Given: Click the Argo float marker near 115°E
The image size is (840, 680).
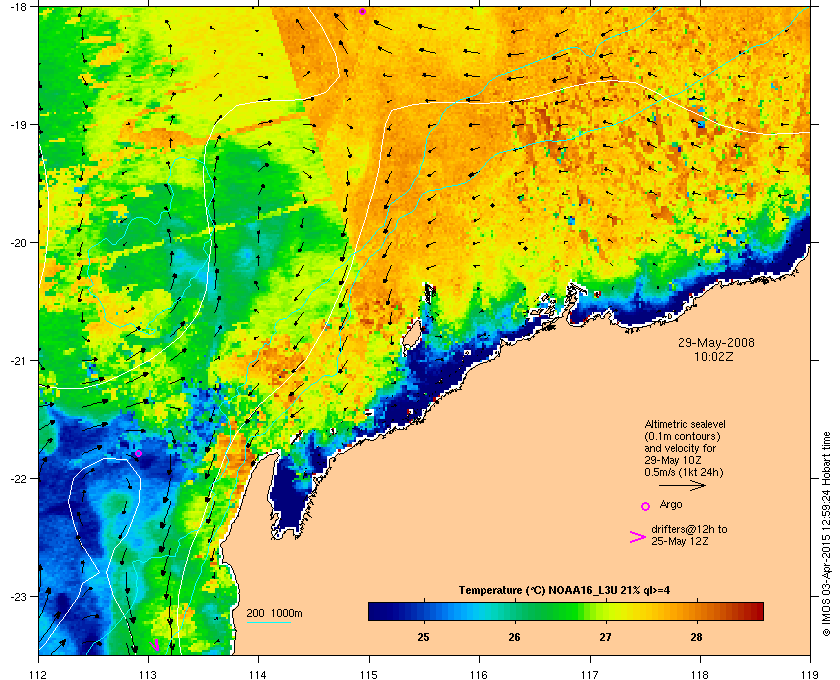Looking at the screenshot, I should click(363, 11).
